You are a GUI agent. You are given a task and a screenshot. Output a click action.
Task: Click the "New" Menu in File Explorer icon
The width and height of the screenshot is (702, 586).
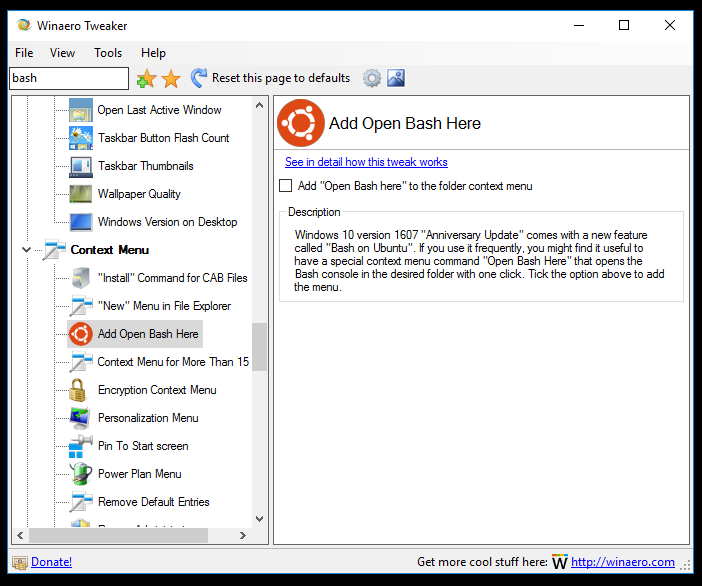pos(81,306)
